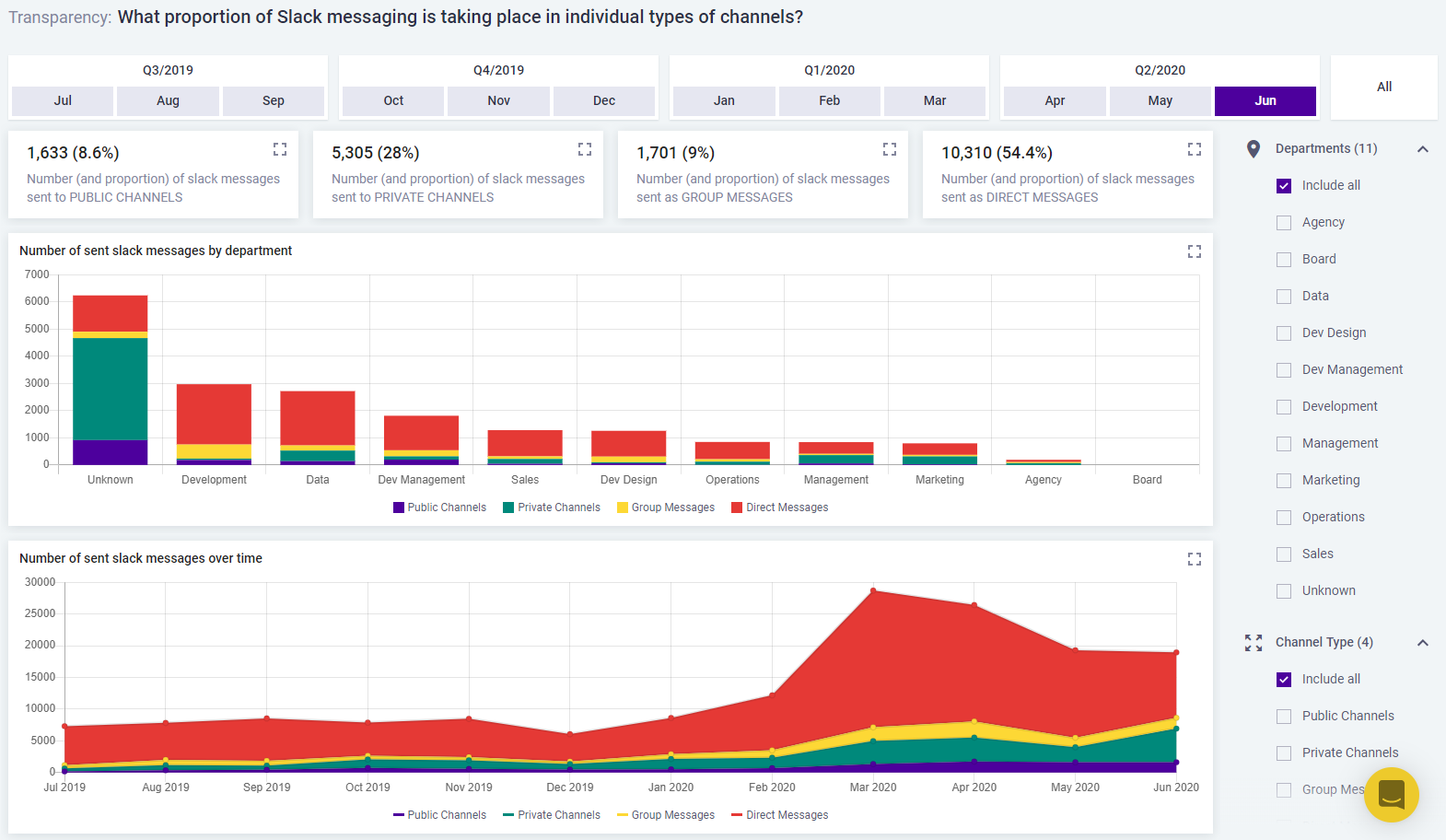Click the Channel Type filter icon
This screenshot has width=1446, height=840.
[1254, 643]
